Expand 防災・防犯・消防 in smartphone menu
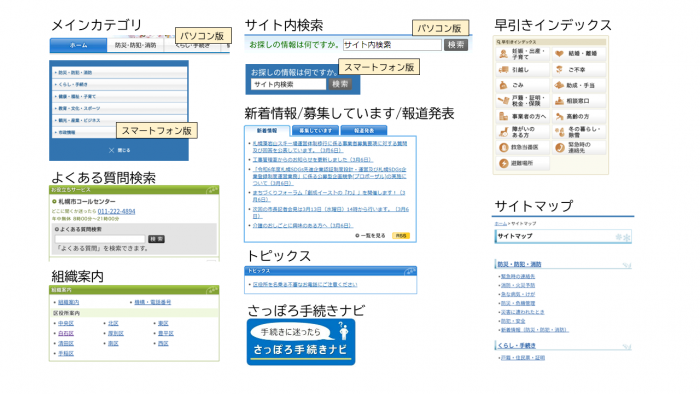 (x=119, y=72)
